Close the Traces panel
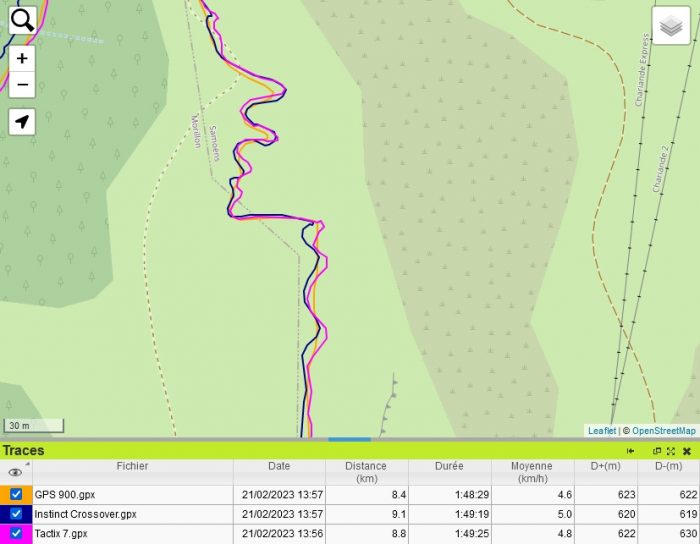The width and height of the screenshot is (700, 544). point(687,451)
